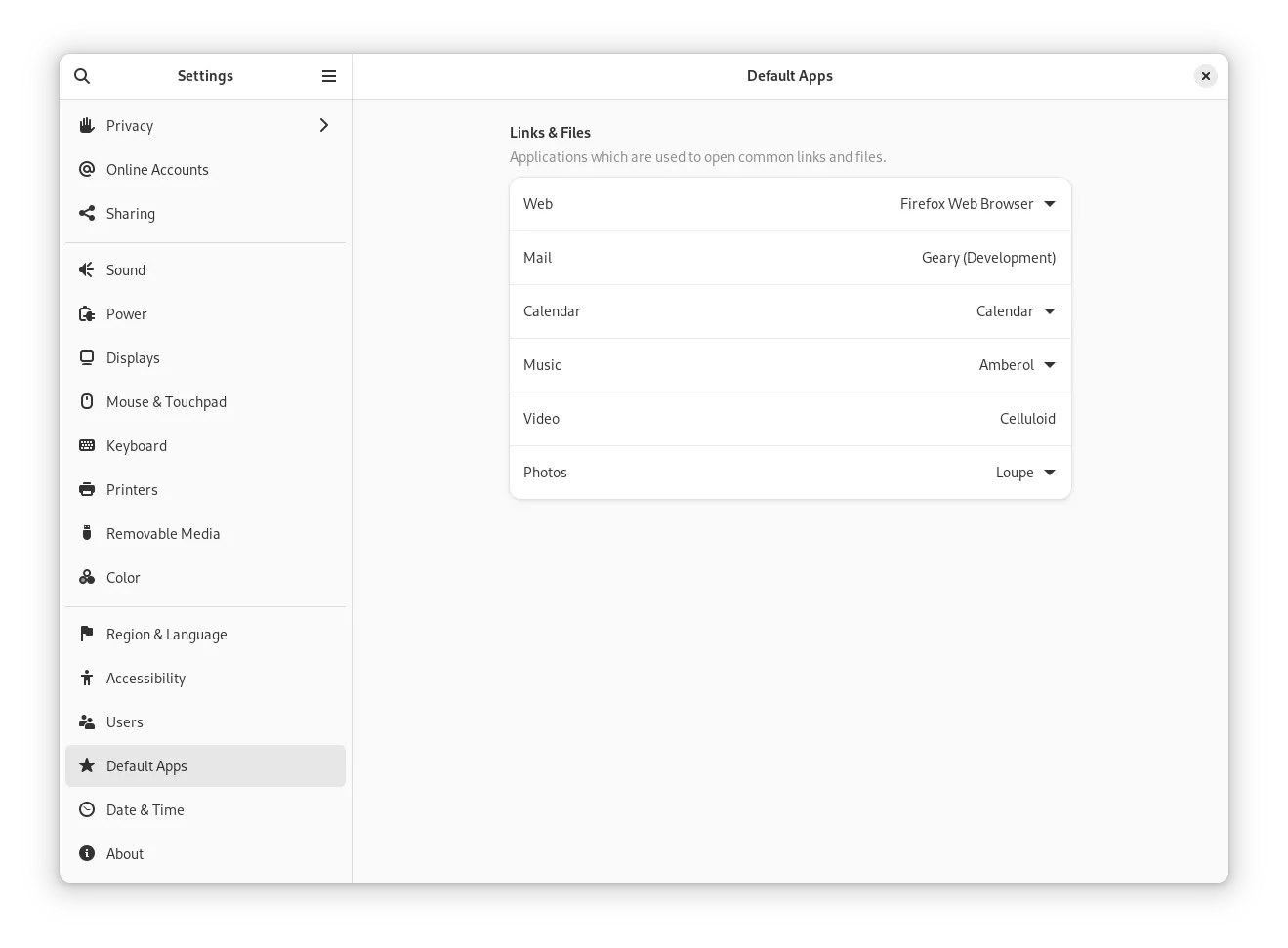
Task: Click the Music row label
Action: coord(542,365)
